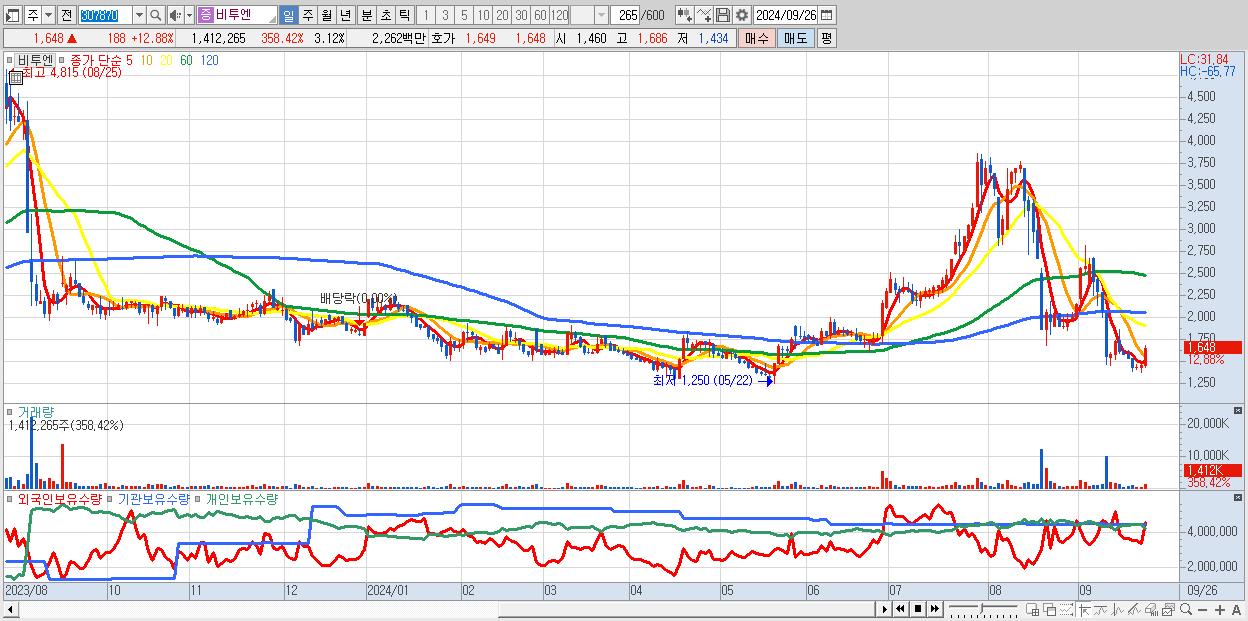This screenshot has height=621, width=1248.
Task: Click the fast-forward button in bottom playback controls
Action: 934,609
